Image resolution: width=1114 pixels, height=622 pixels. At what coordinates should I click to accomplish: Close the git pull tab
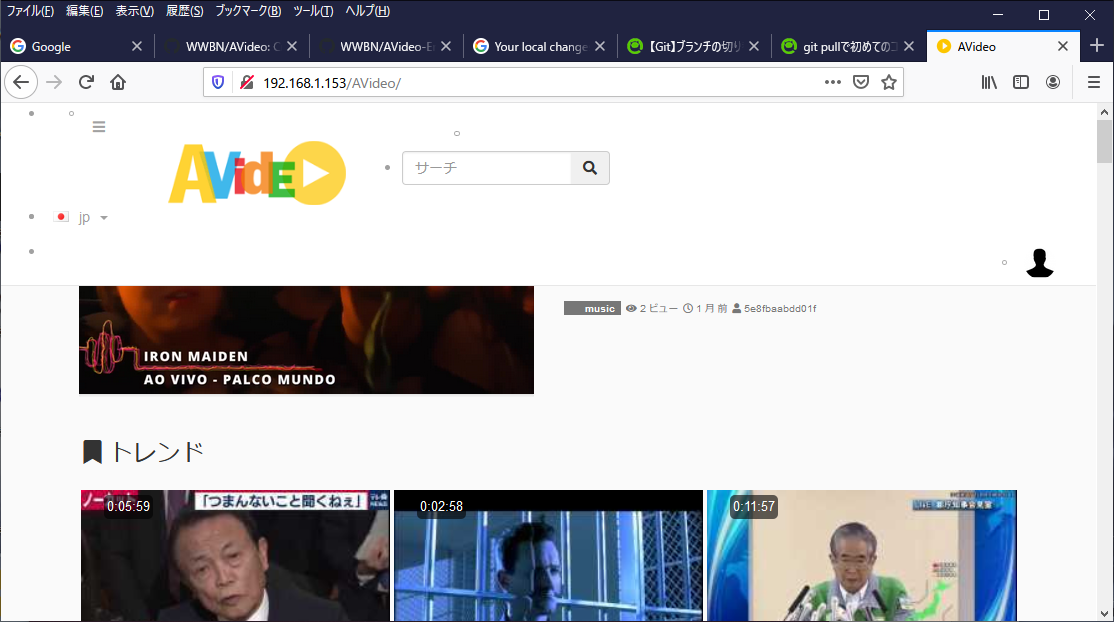pos(909,46)
